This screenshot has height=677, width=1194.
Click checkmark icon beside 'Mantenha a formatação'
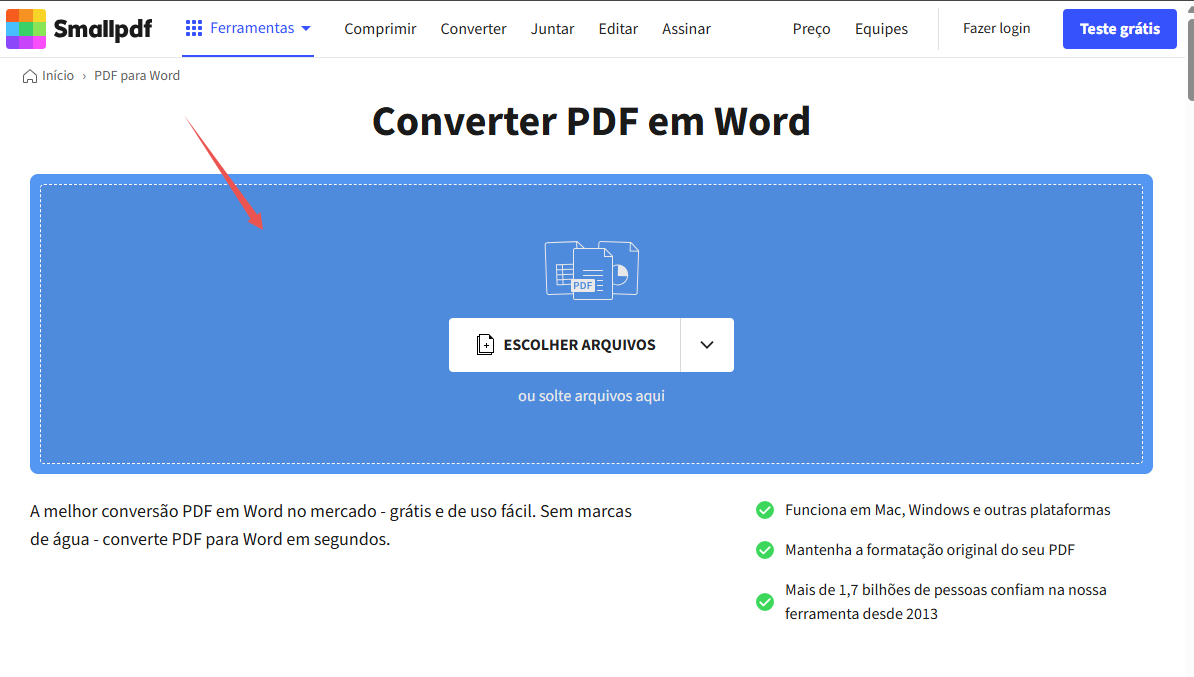[765, 550]
